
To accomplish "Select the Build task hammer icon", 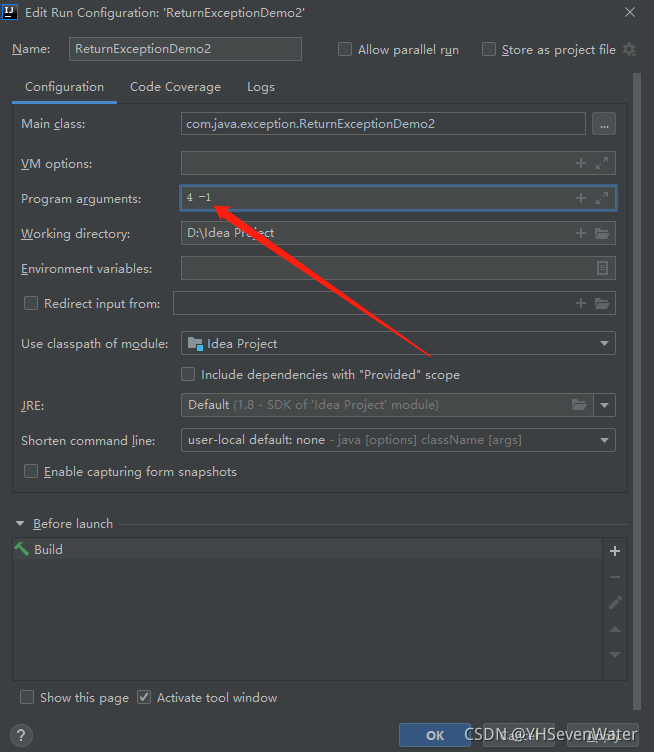I will click(22, 549).
